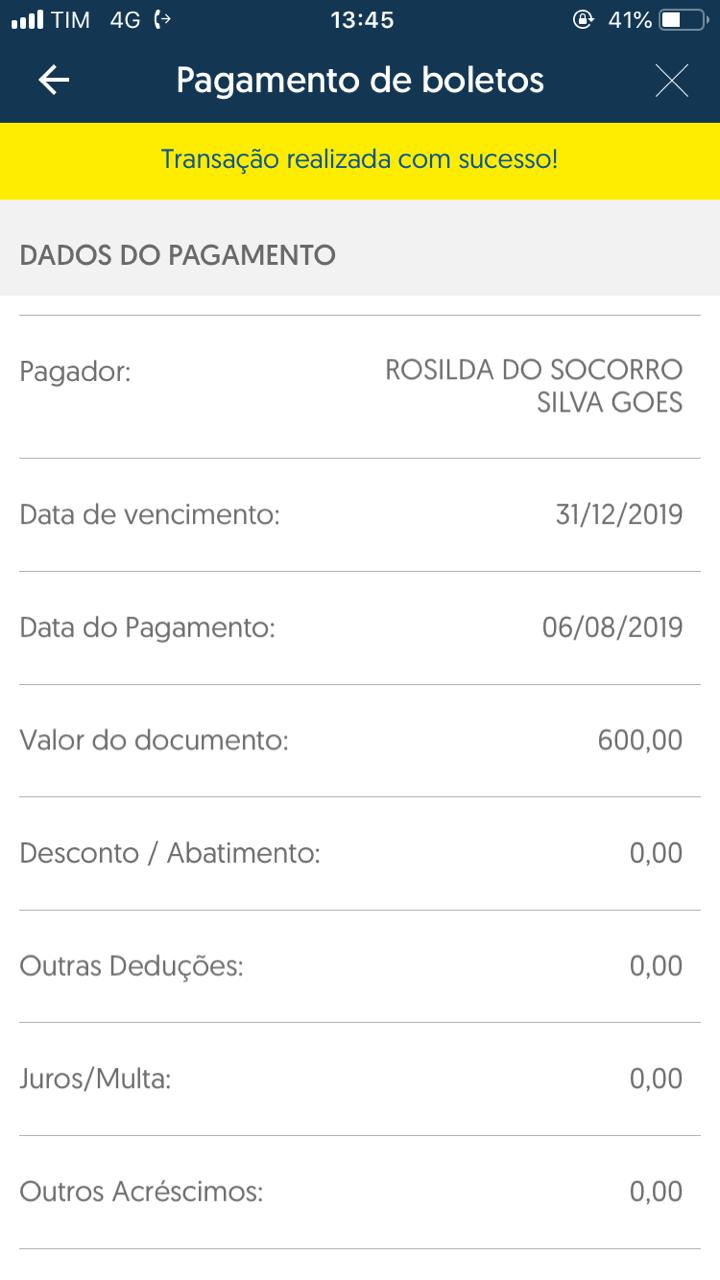The width and height of the screenshot is (720, 1280).
Task: Tap the 'Data de vencimento' label
Action: (x=150, y=515)
